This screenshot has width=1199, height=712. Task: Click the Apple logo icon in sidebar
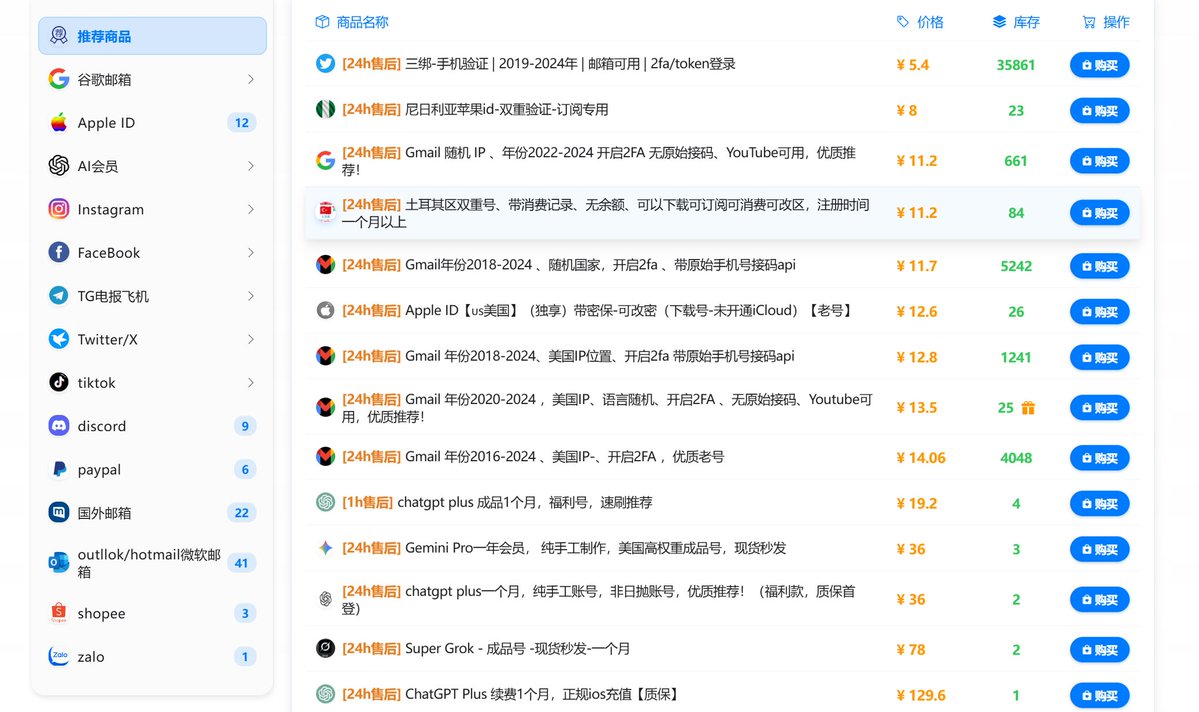click(x=59, y=122)
